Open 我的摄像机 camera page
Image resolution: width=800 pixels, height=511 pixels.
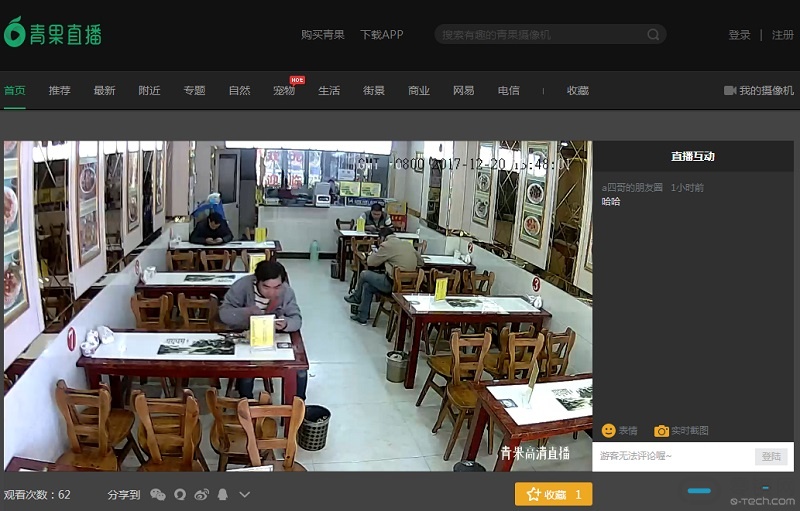[759, 91]
